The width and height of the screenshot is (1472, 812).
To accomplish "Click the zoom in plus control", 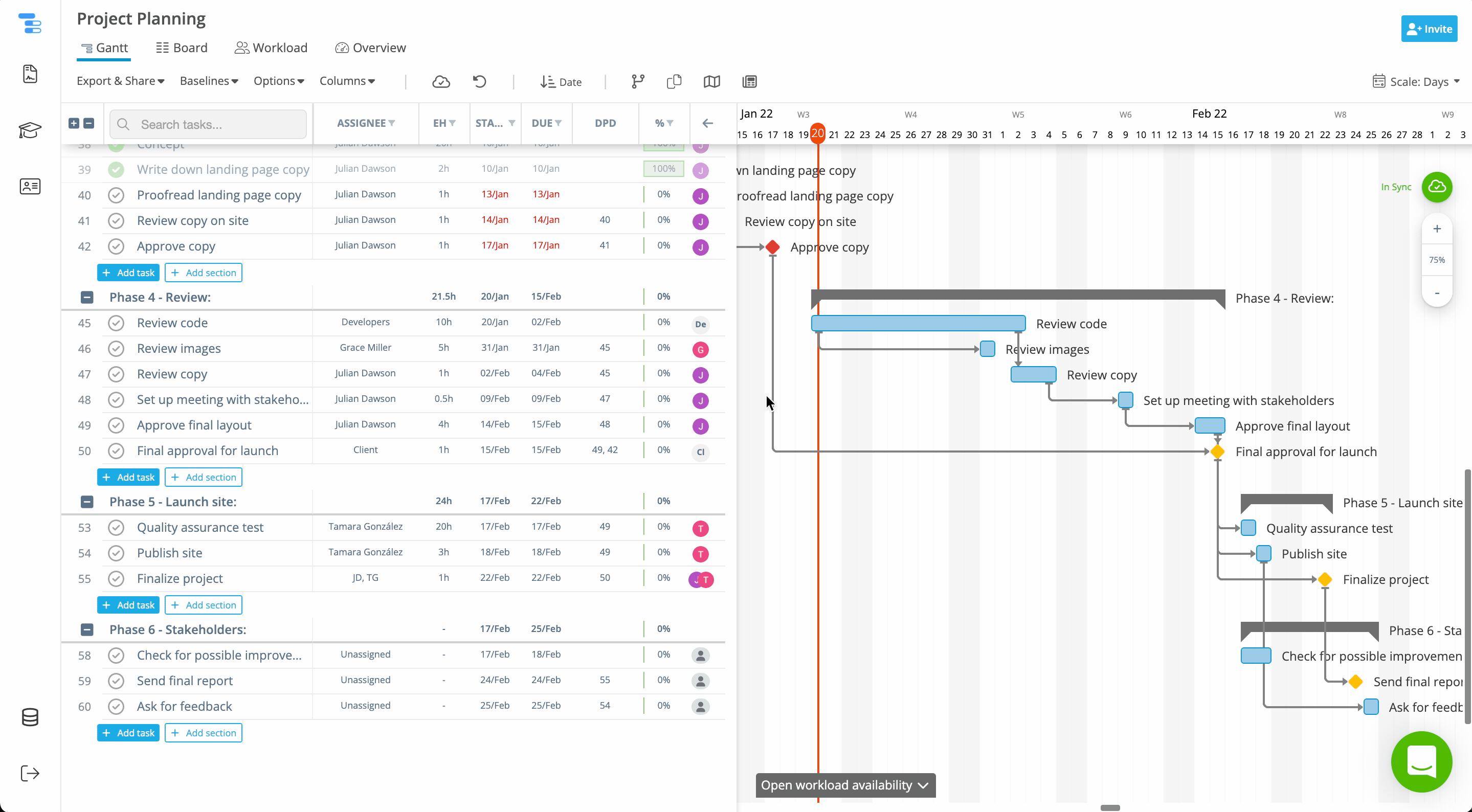I will click(1437, 229).
